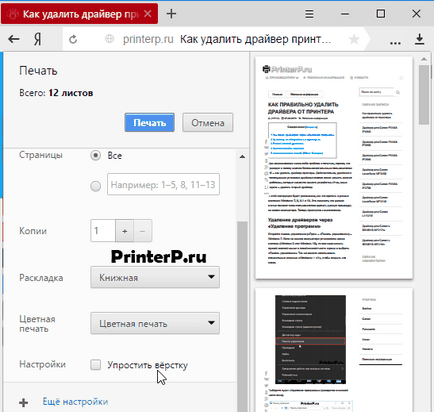This screenshot has height=412, width=434.
Task: Open the downloads arrow icon
Action: 420,39
